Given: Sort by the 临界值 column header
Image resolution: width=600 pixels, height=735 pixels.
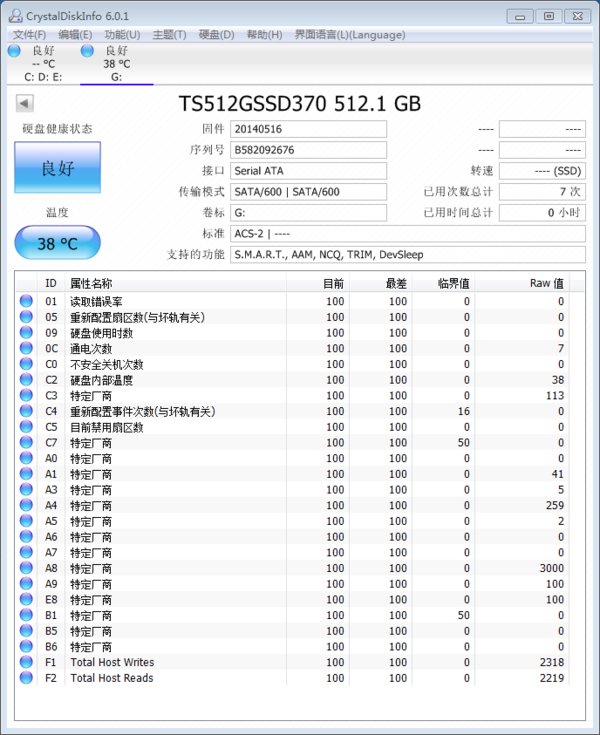Looking at the screenshot, I should click(x=443, y=283).
